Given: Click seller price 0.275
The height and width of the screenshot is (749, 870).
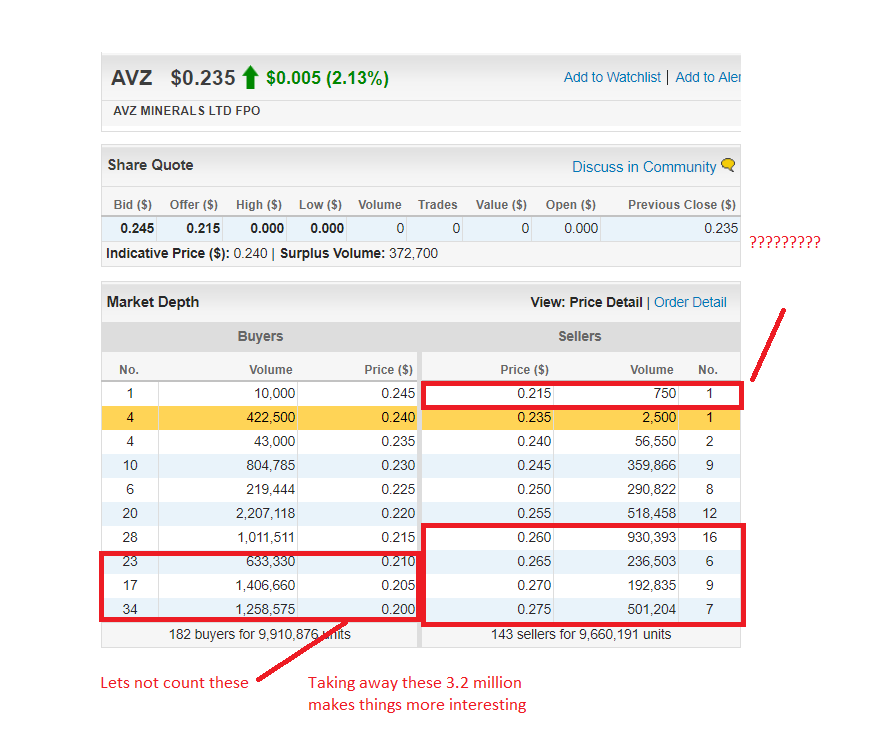Looking at the screenshot, I should [534, 609].
